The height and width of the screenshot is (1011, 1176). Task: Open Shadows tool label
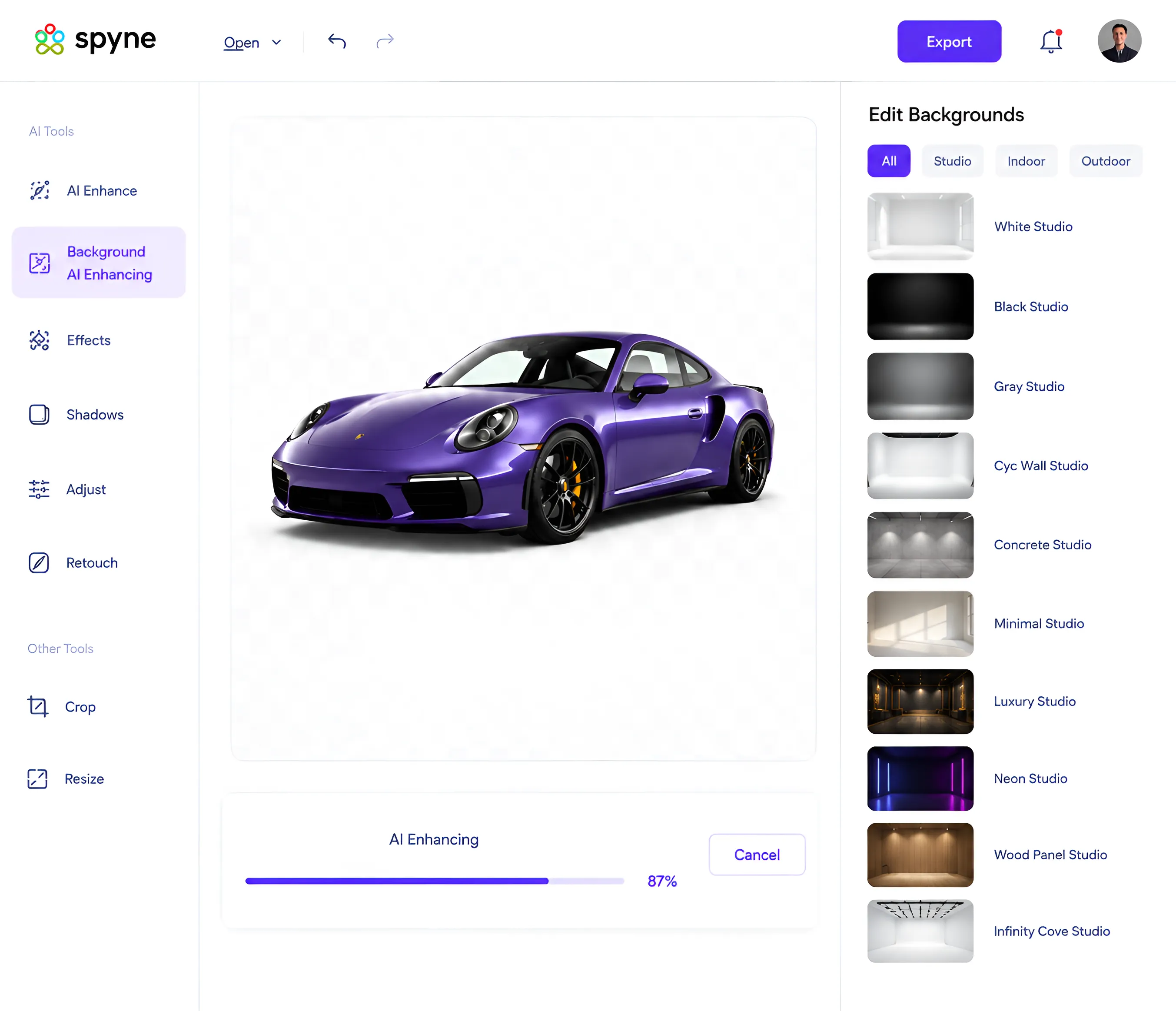coord(95,415)
